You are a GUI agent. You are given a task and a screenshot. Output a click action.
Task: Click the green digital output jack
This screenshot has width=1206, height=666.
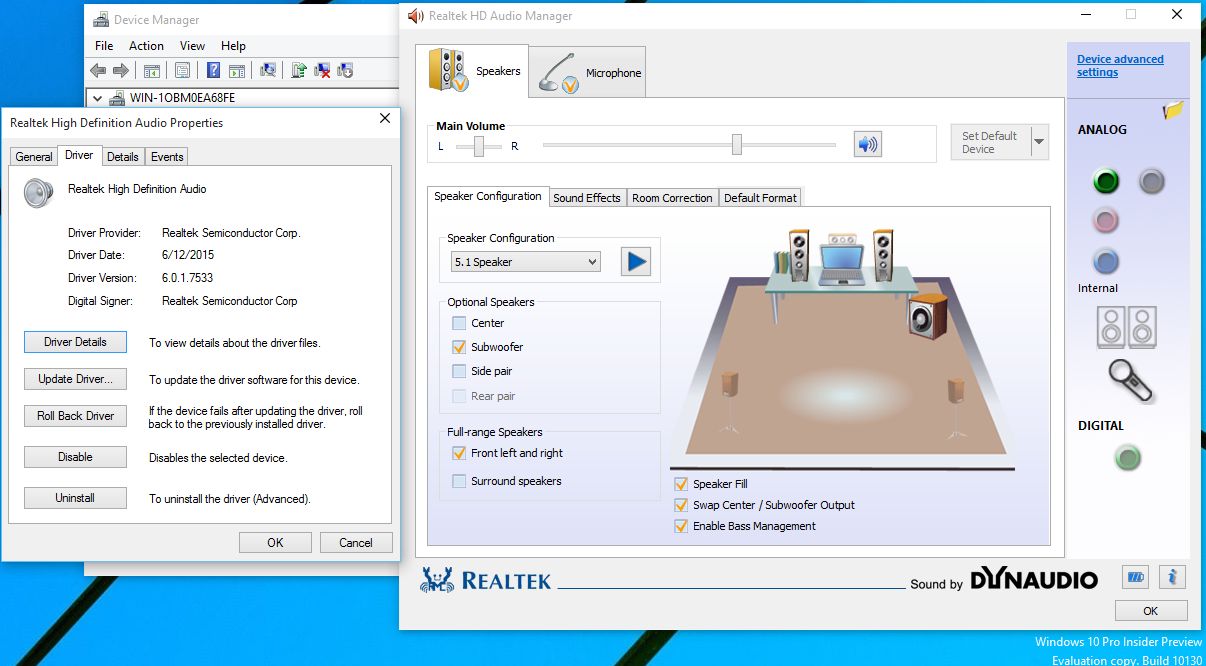click(x=1128, y=458)
